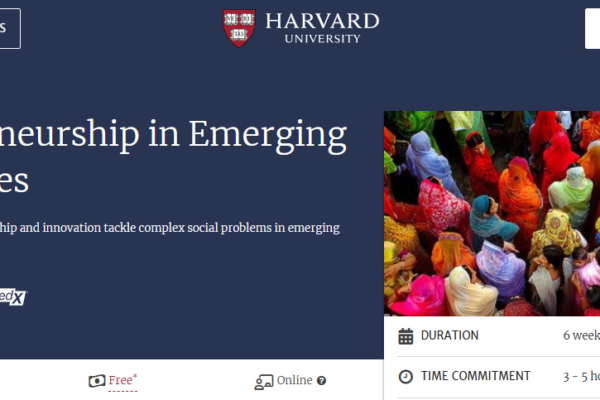Screen dimensions: 600x400
Task: Click the 6 weeks duration value
Action: pyautogui.click(x=581, y=336)
